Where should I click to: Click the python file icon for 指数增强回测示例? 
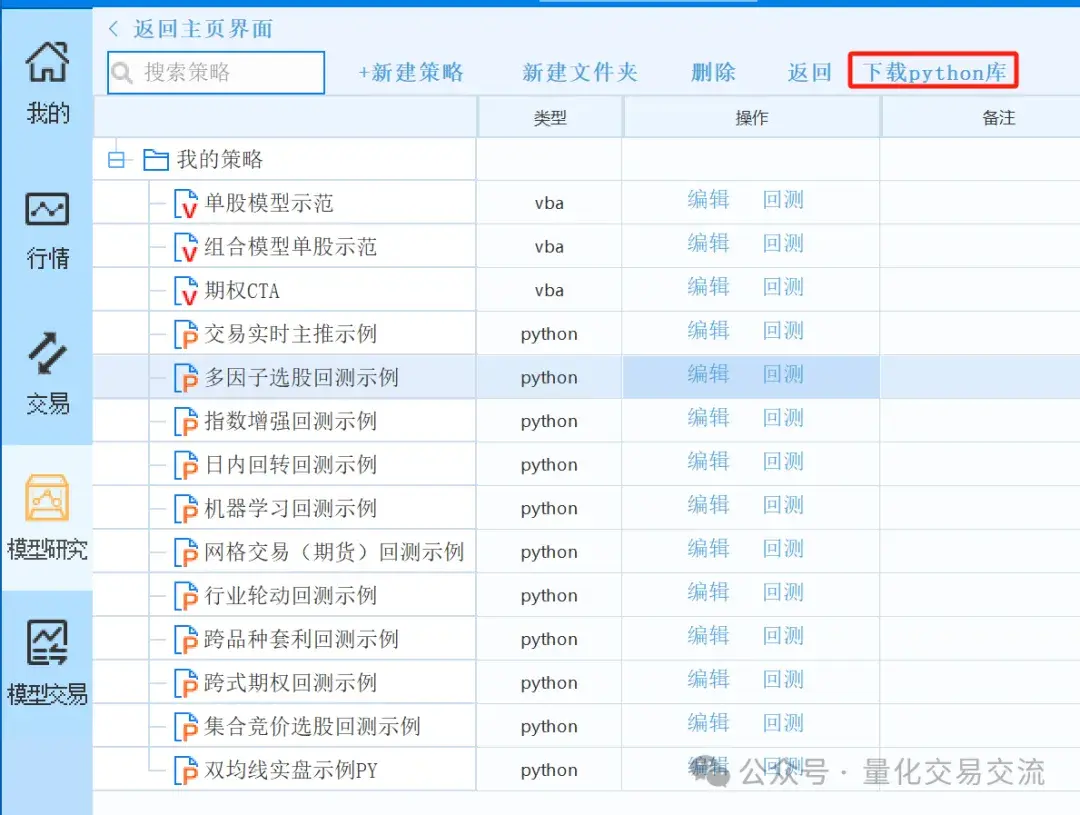(186, 422)
